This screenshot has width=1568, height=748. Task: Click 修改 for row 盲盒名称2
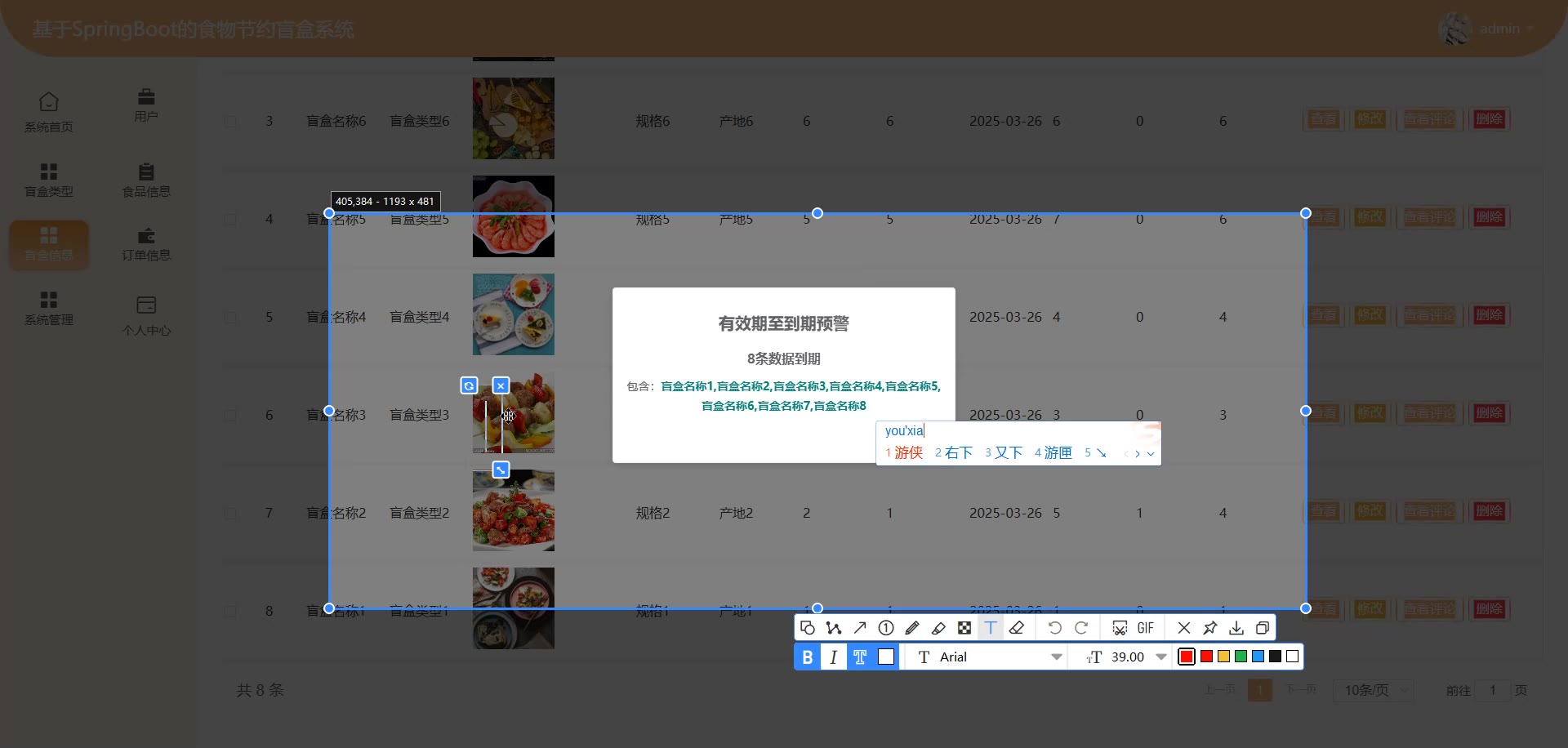click(x=1370, y=511)
